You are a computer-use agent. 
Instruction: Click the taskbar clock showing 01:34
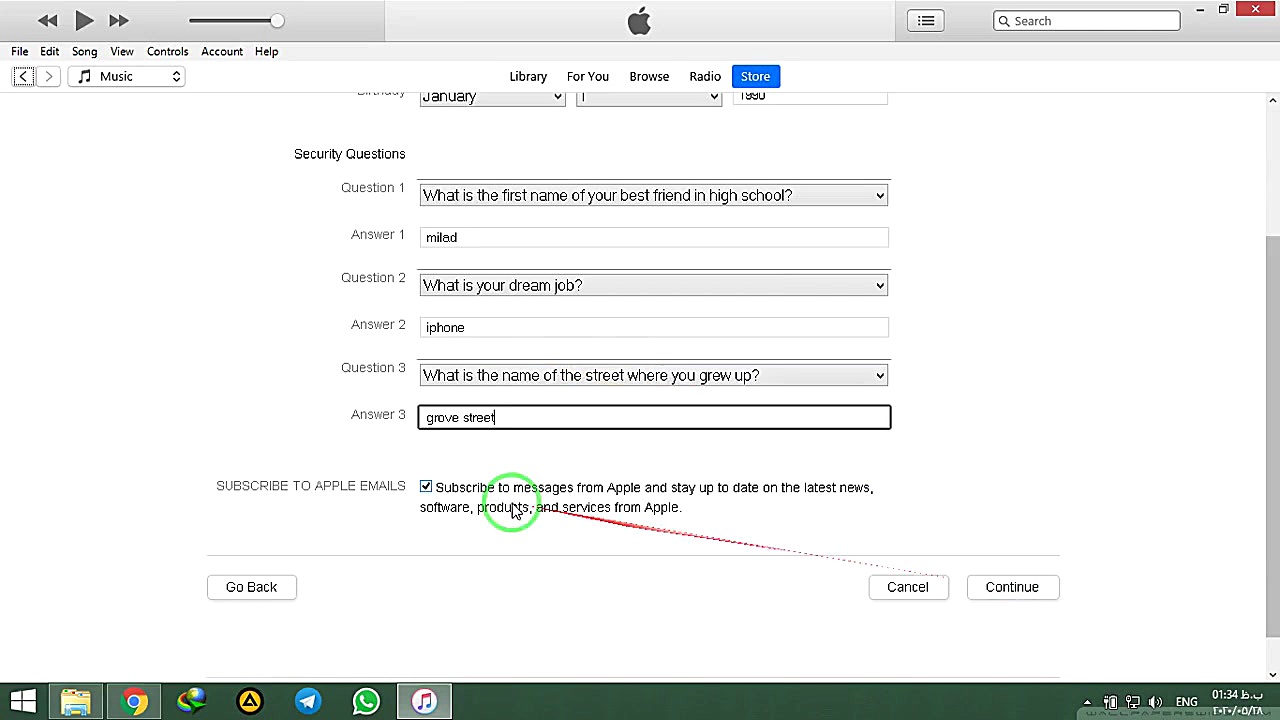pos(1238,702)
